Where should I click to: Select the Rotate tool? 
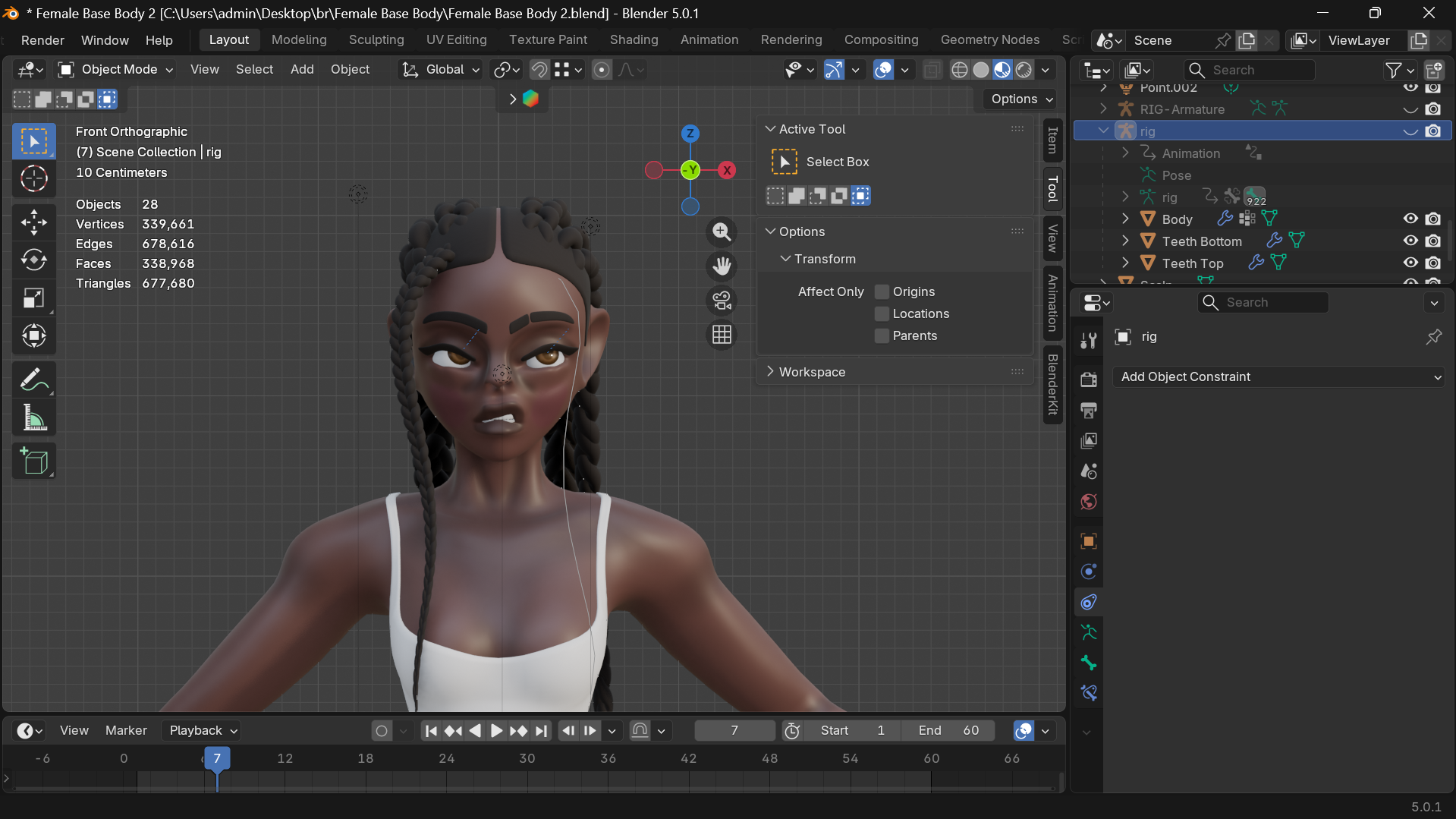34,260
